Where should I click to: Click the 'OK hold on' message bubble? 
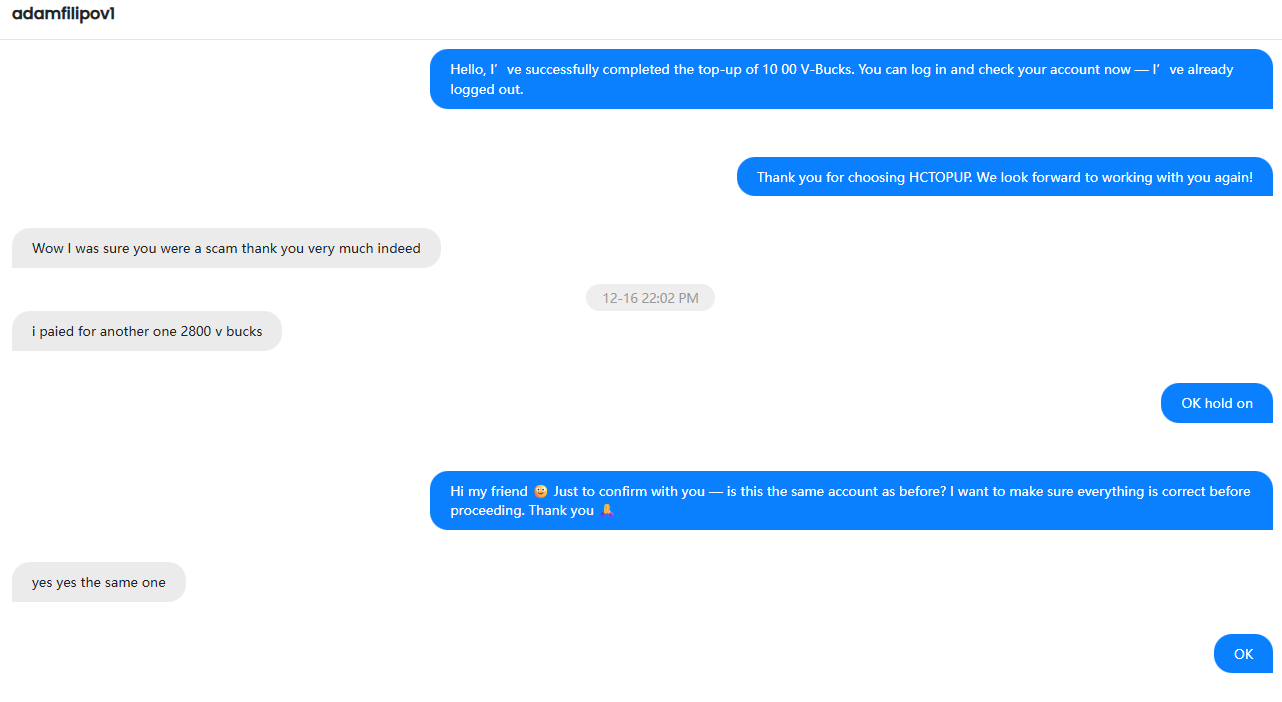pos(1216,403)
